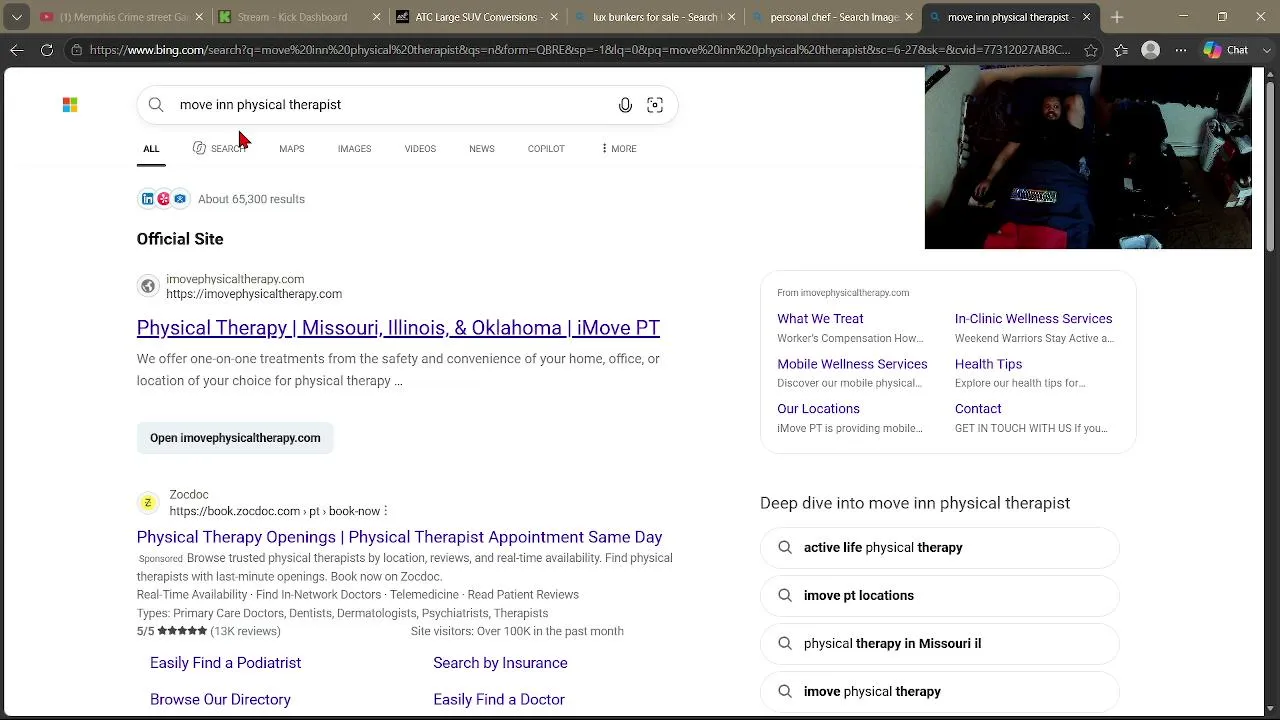Switch to the MAPS tab
1280x720 pixels.
click(292, 149)
